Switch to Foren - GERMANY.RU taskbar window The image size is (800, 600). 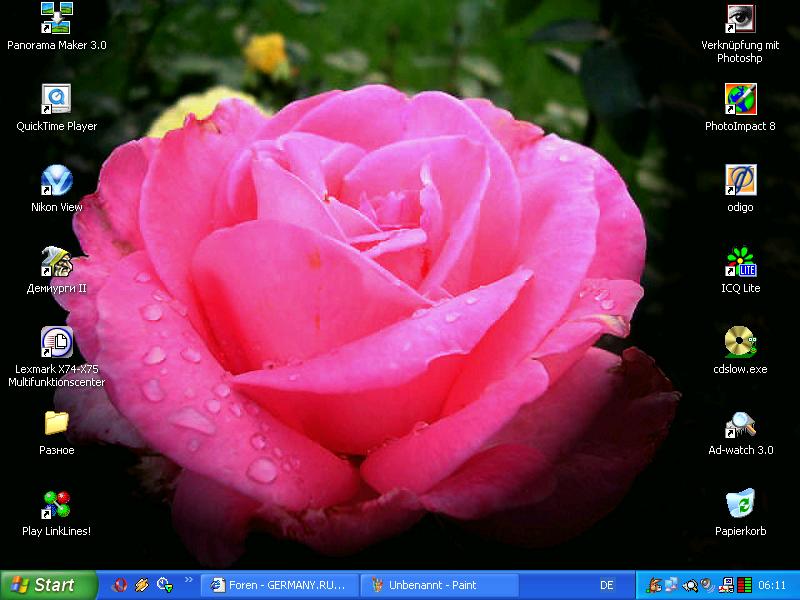tap(279, 585)
